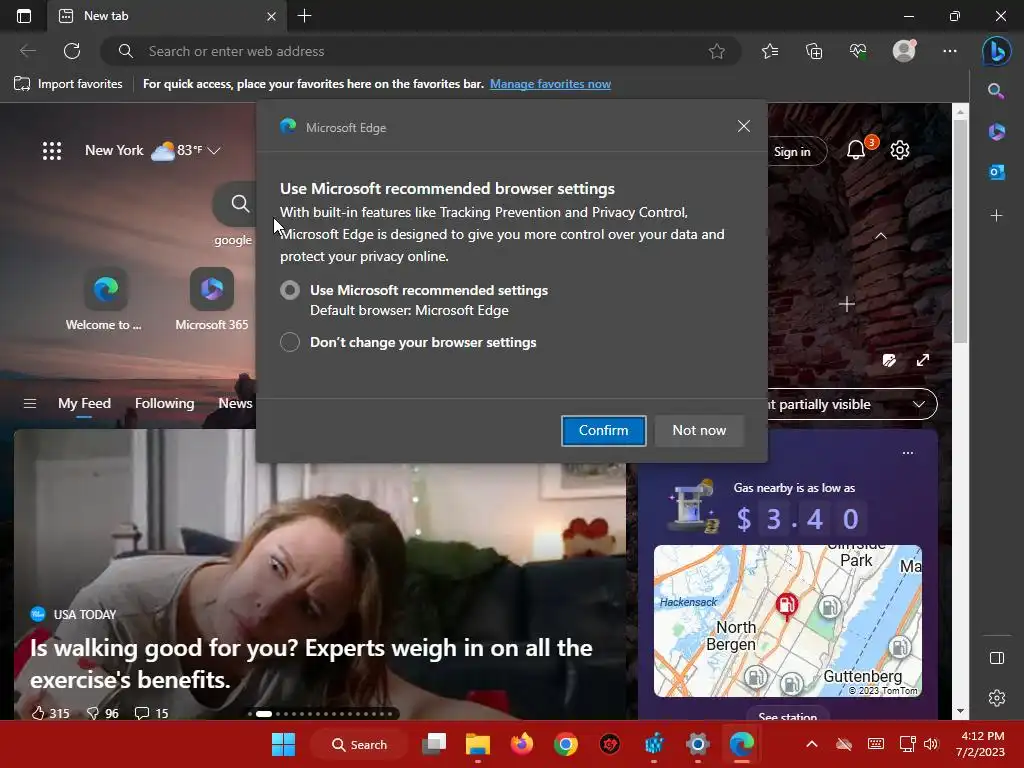The image size is (1024, 768).
Task: Open the taskbar clock and date
Action: click(980, 744)
